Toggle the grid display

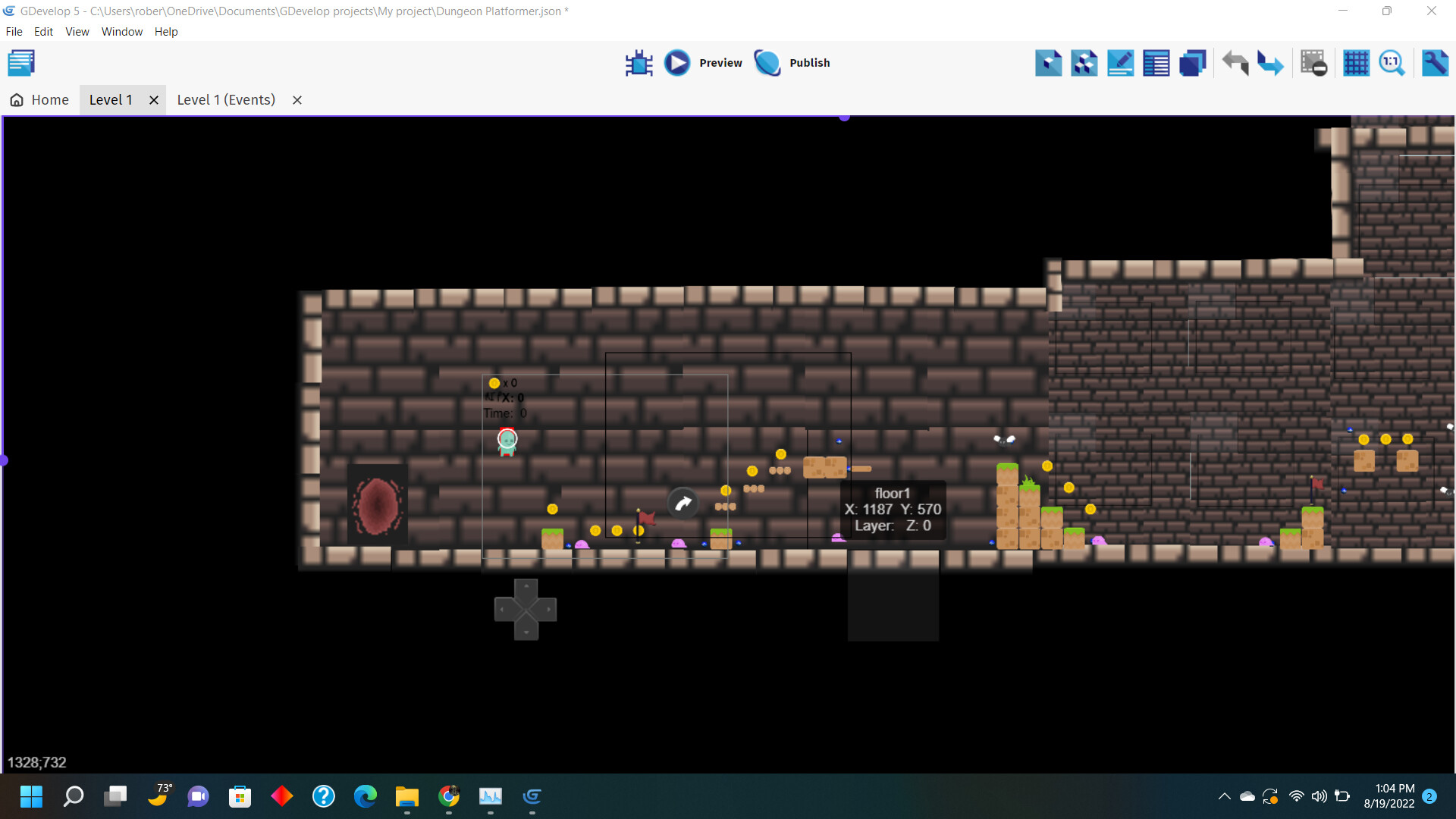(1357, 63)
